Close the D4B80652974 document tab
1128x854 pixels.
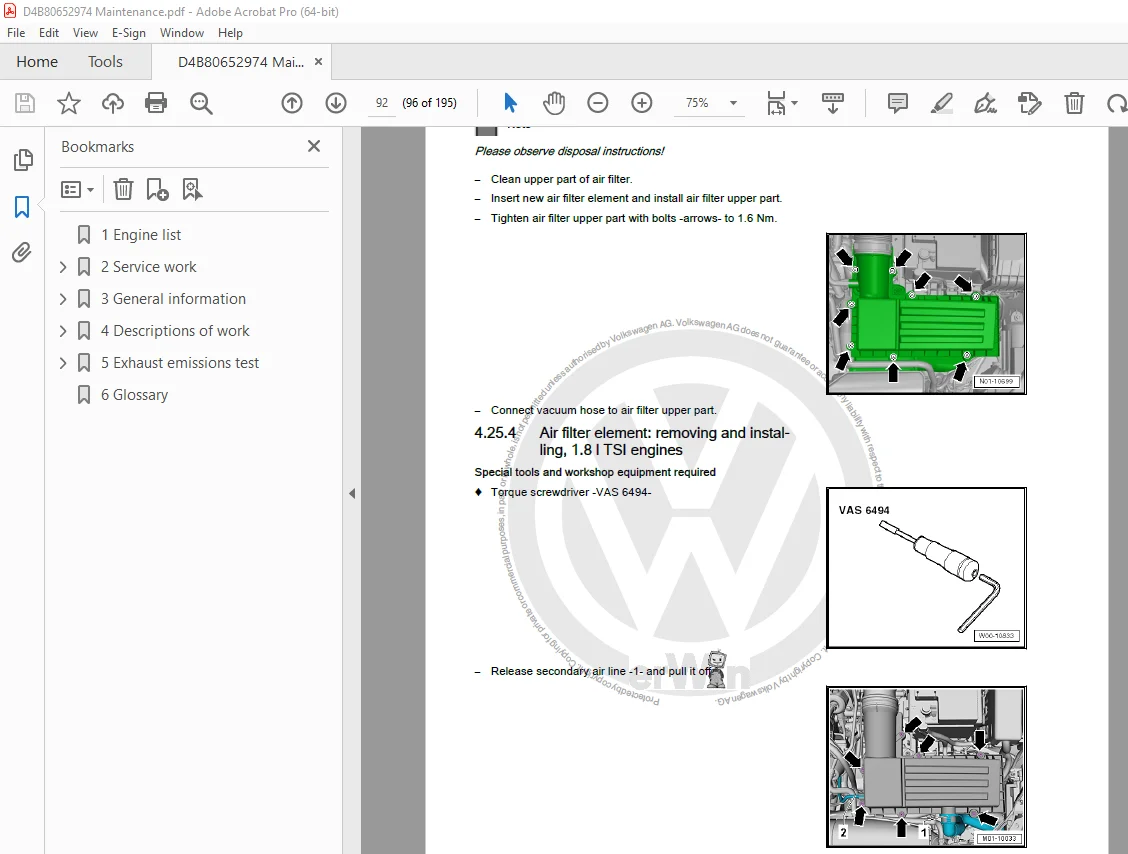(x=318, y=62)
